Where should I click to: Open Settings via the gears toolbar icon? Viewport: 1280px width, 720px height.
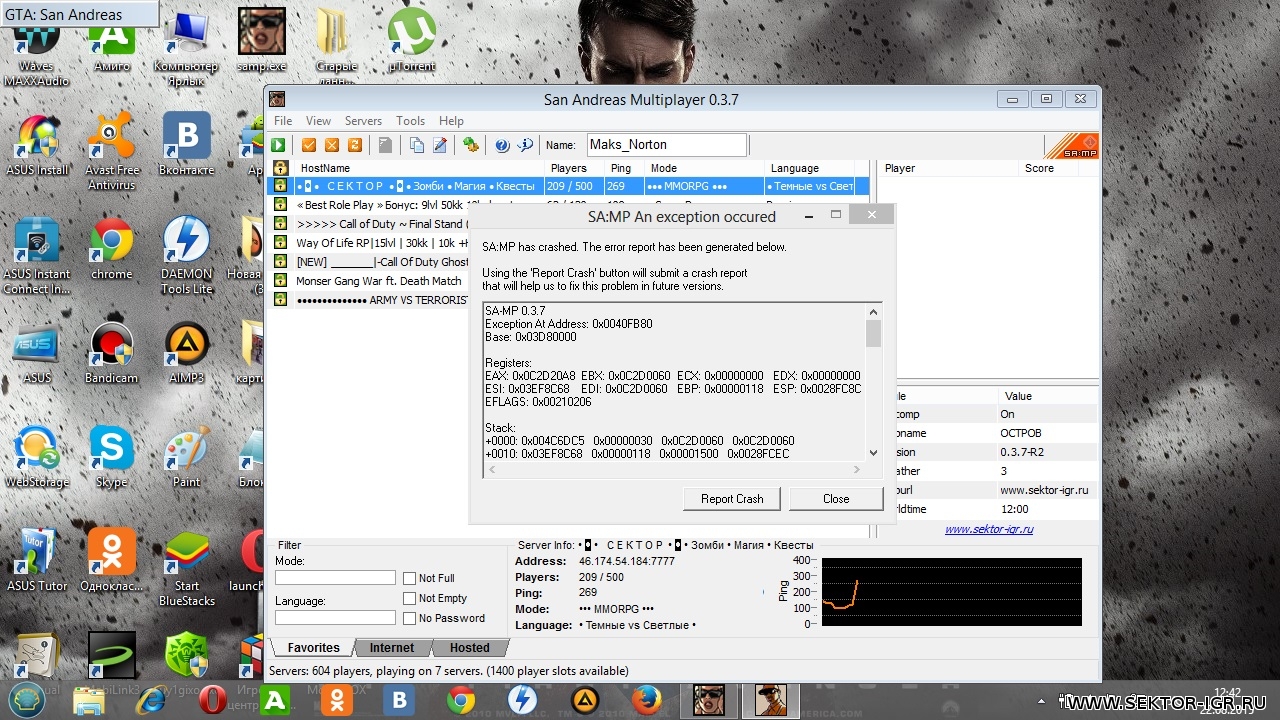471,145
